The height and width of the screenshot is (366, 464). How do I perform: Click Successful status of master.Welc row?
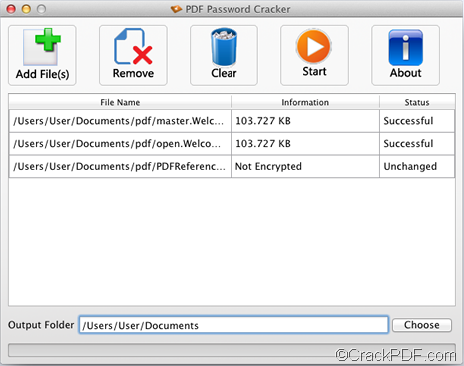coord(417,121)
